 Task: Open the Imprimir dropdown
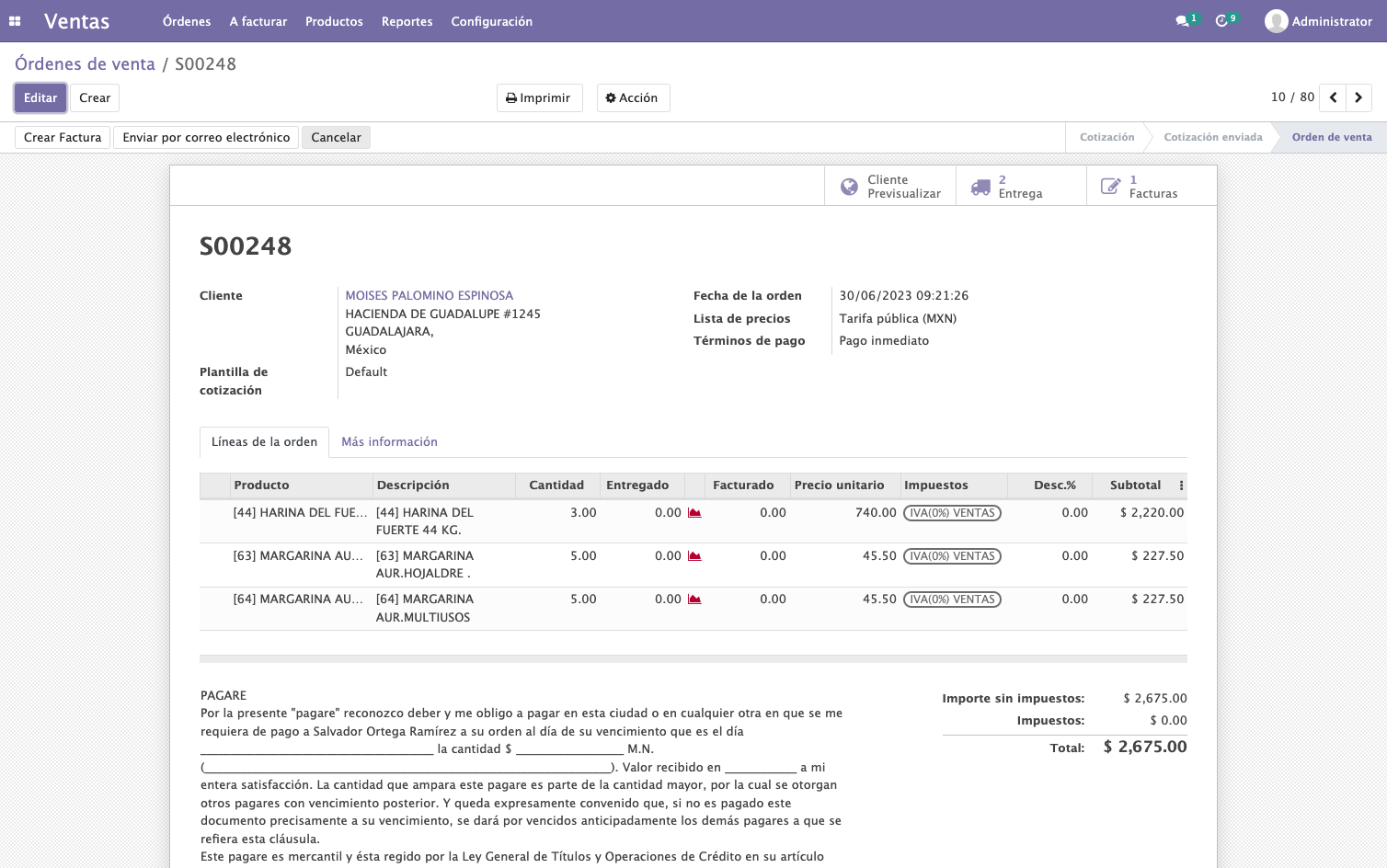(539, 97)
